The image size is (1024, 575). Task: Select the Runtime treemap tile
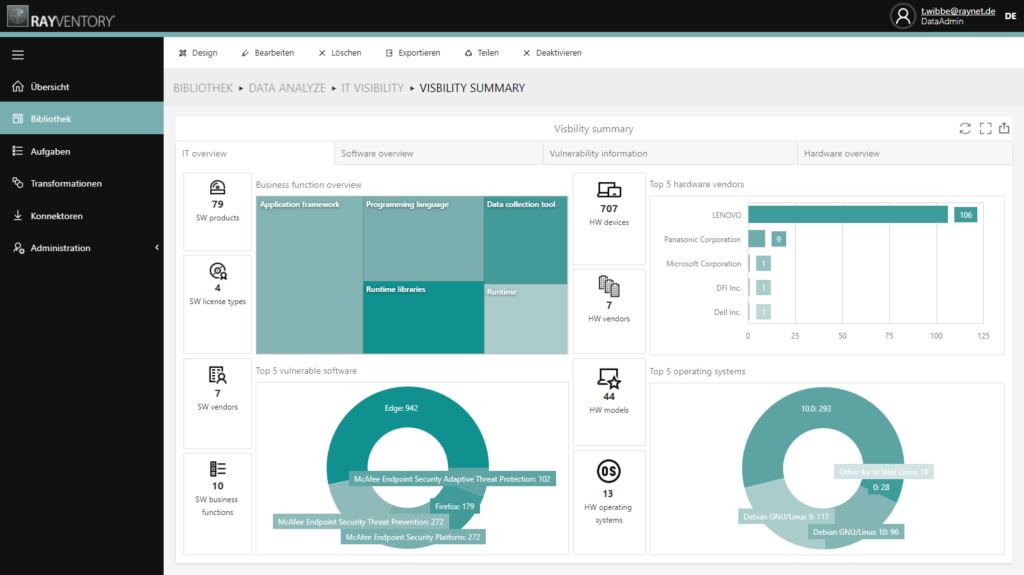pyautogui.click(x=526, y=320)
